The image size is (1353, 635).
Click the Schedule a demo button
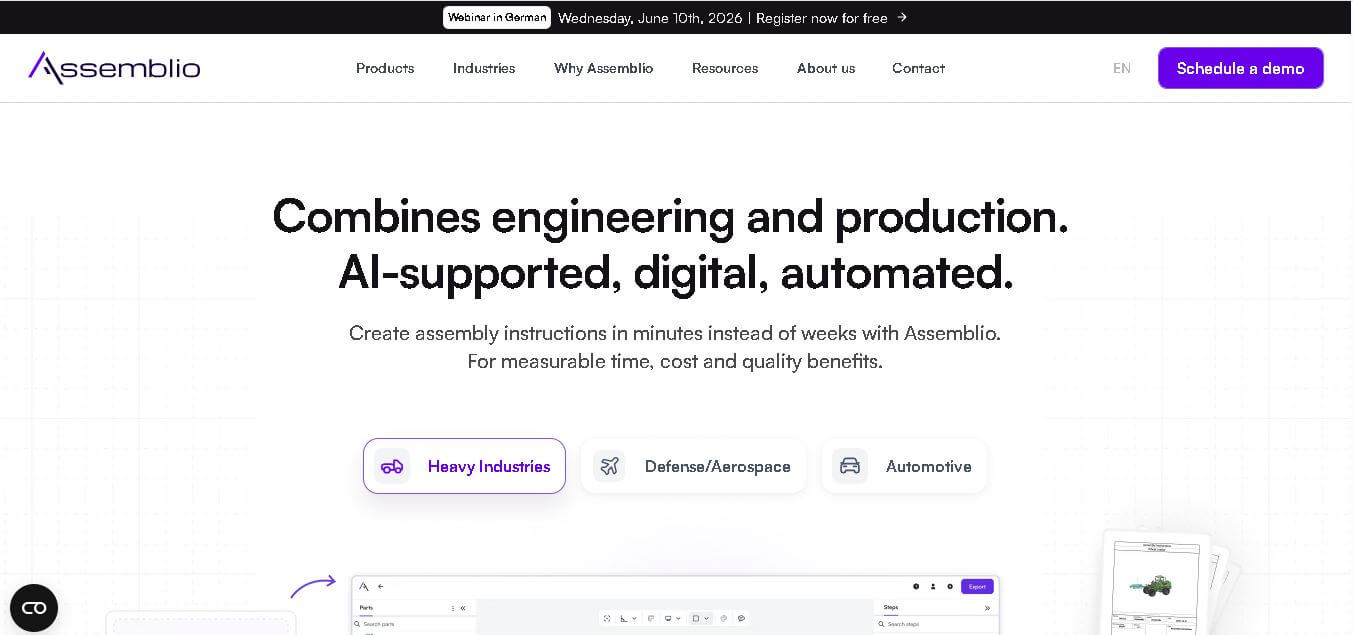1240,68
